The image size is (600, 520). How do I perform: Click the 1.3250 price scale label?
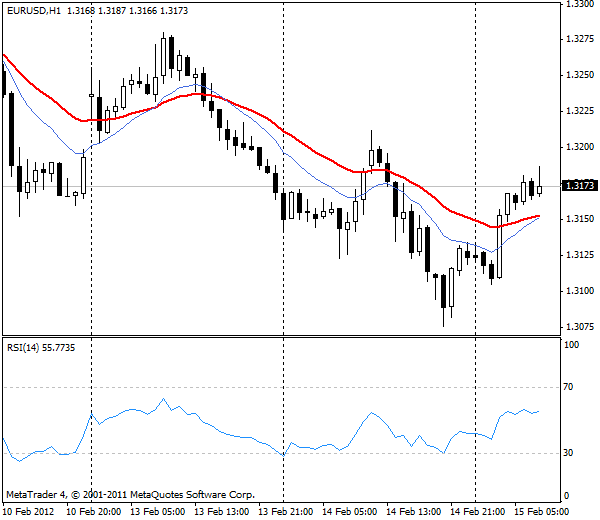[580, 75]
